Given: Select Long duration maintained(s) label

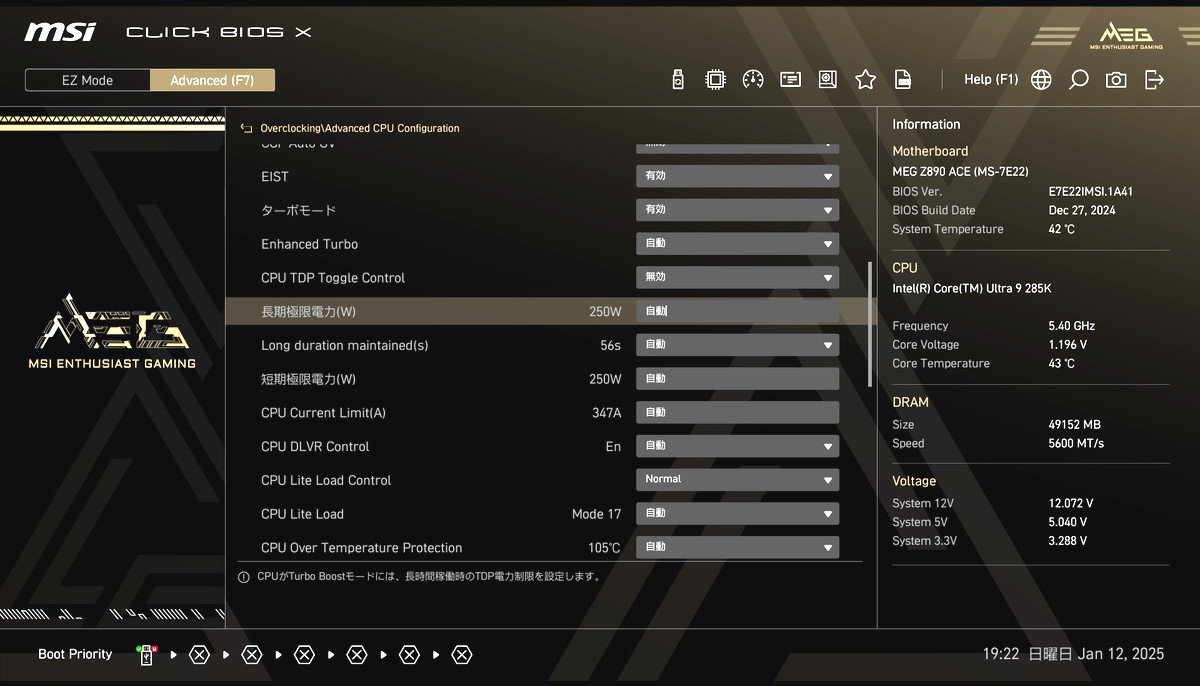Looking at the screenshot, I should coord(344,345).
